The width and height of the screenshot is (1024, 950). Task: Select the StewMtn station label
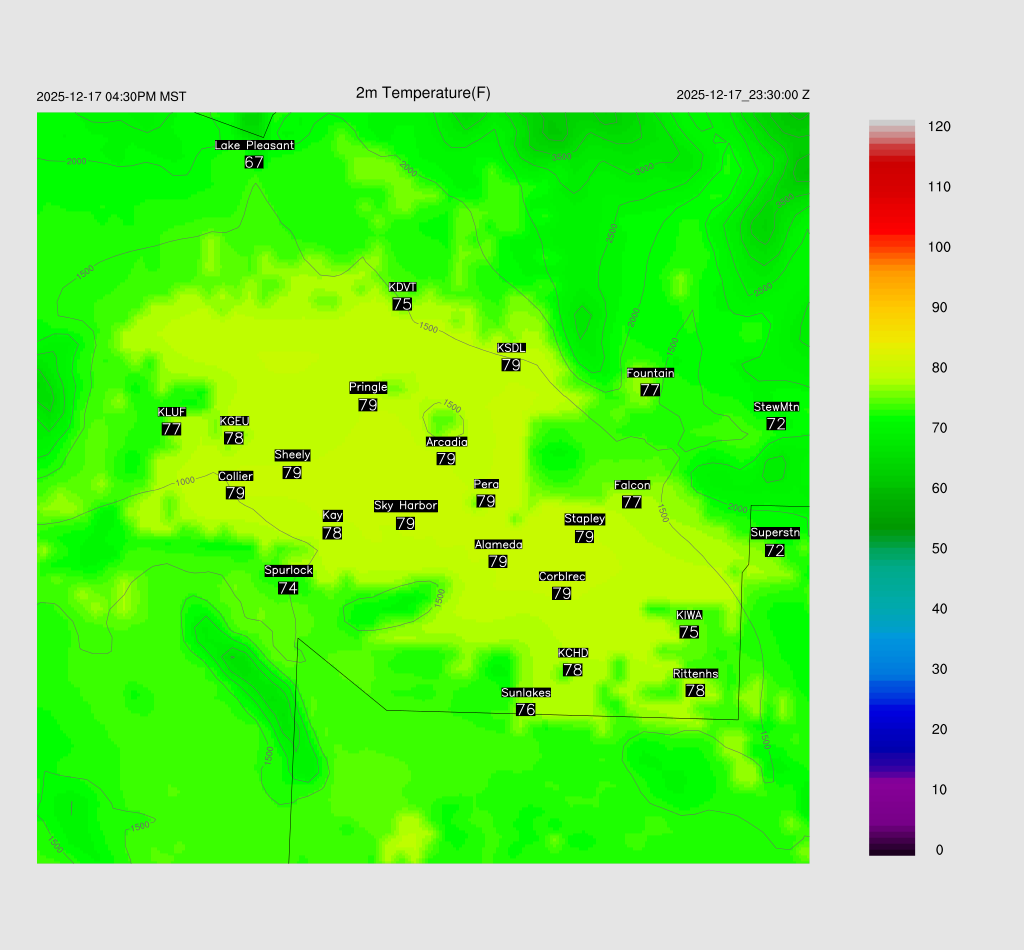[x=776, y=407]
